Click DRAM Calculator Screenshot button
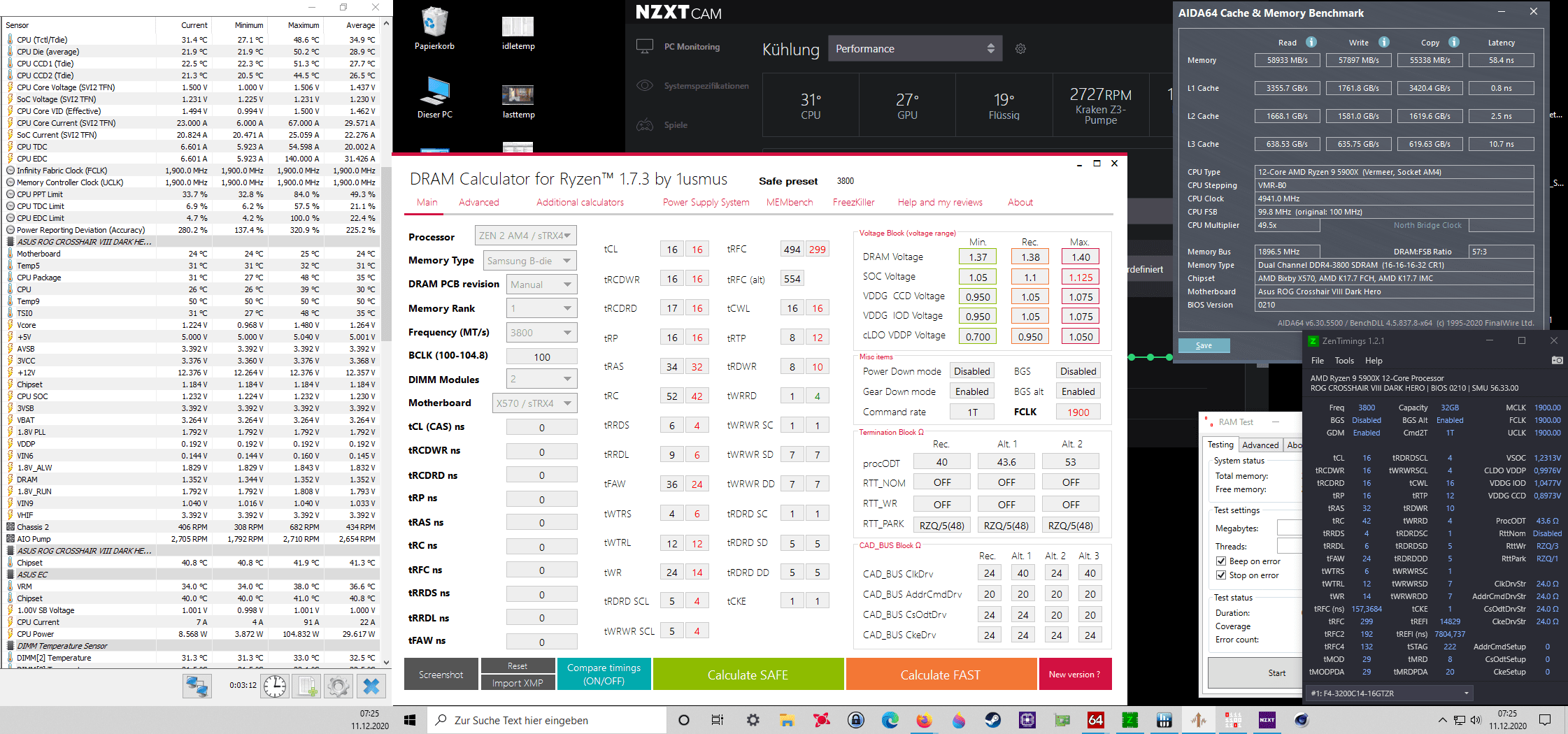The width and height of the screenshot is (1568, 734). tap(441, 675)
